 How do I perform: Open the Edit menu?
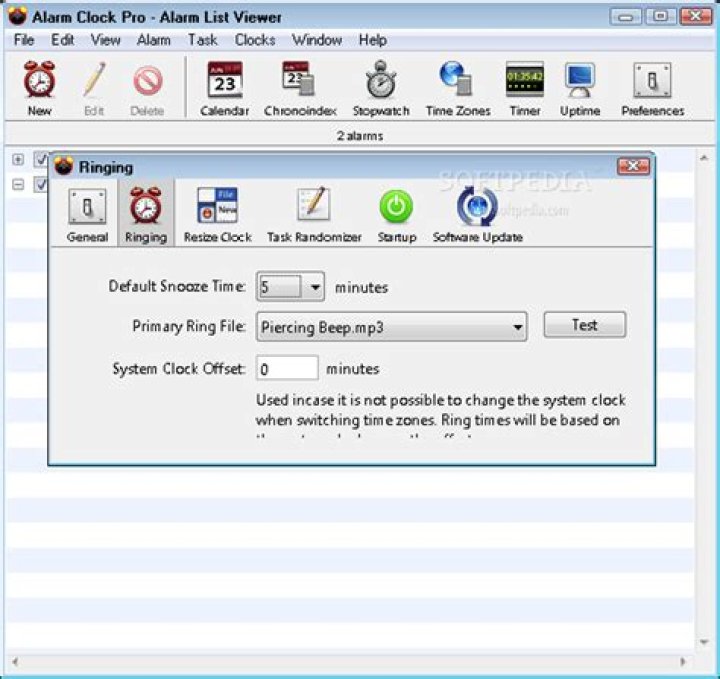pyautogui.click(x=62, y=40)
